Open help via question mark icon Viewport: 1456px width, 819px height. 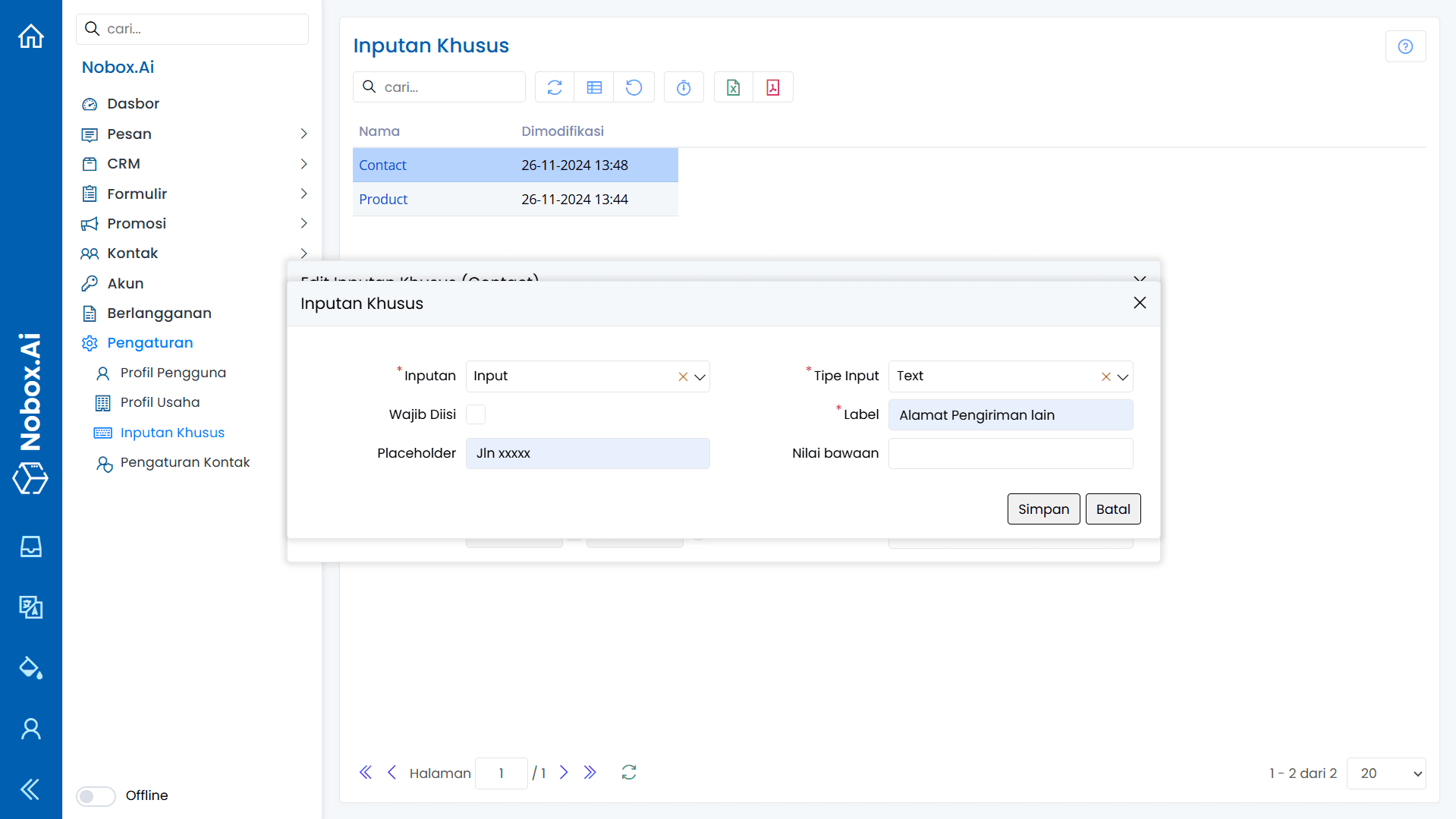point(1405,46)
